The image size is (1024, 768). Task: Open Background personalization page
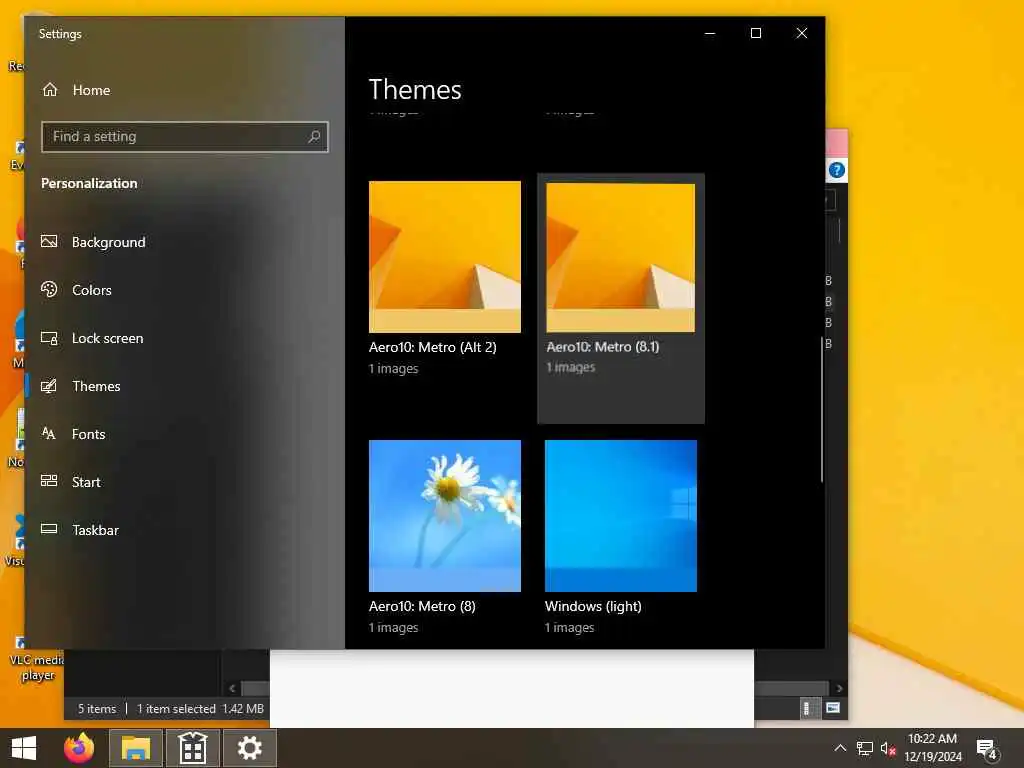click(108, 242)
